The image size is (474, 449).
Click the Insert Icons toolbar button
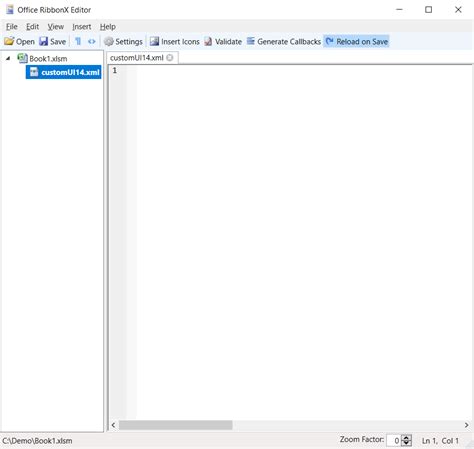175,41
